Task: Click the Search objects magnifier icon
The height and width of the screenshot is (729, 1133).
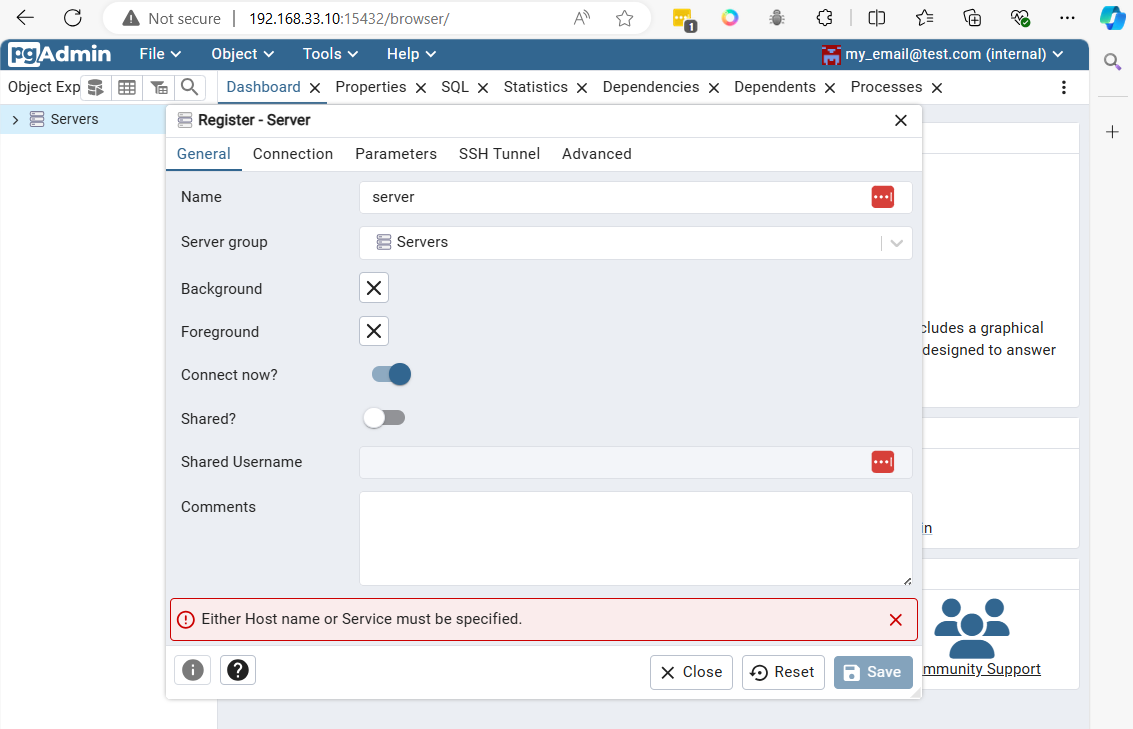Action: pos(190,87)
